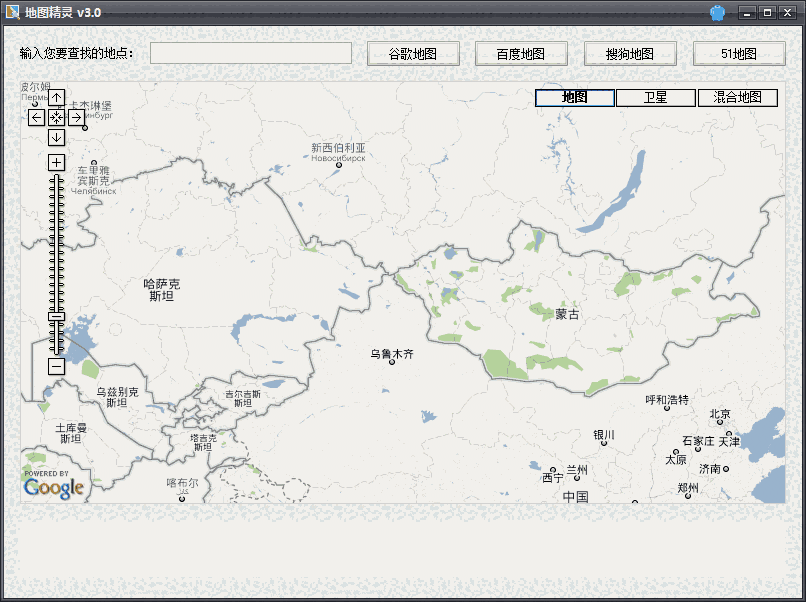Click the center reset-position map icon

click(x=57, y=118)
